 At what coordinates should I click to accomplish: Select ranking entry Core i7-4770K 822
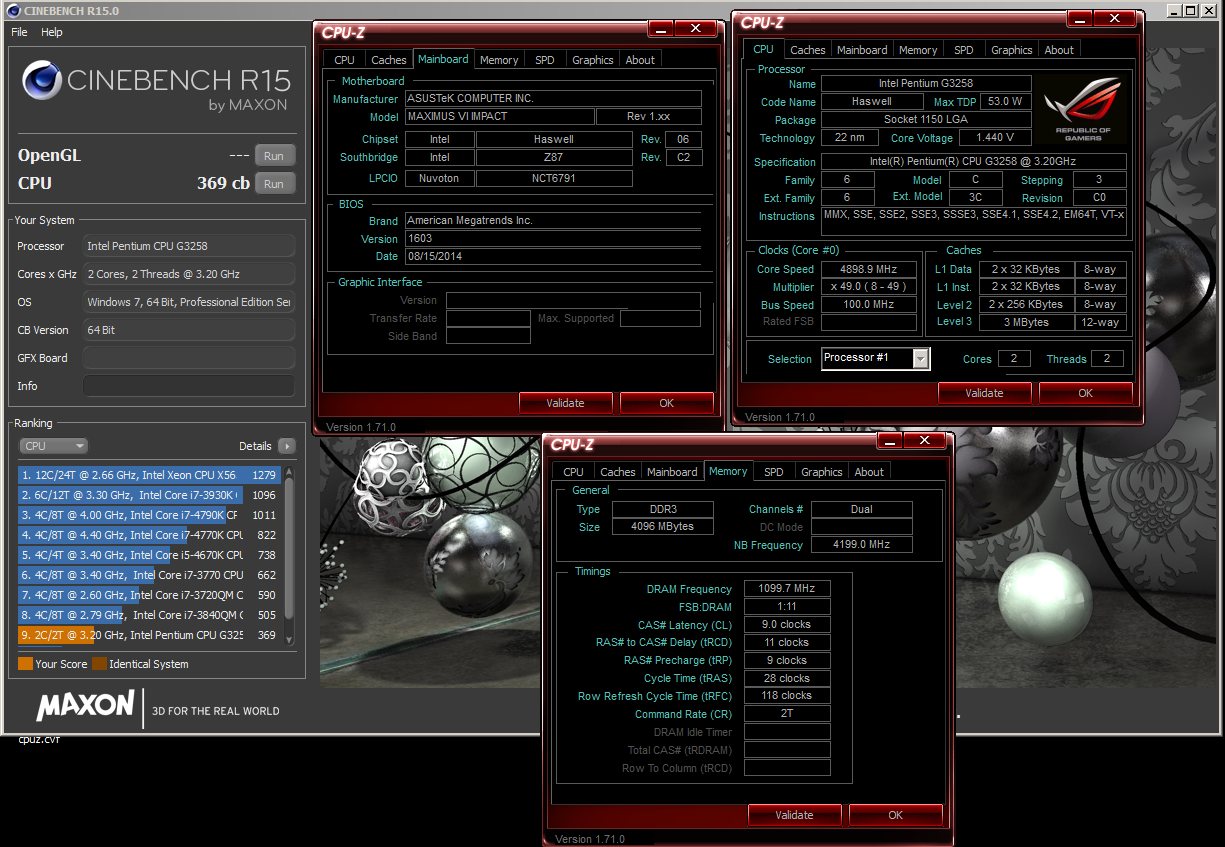click(x=150, y=535)
